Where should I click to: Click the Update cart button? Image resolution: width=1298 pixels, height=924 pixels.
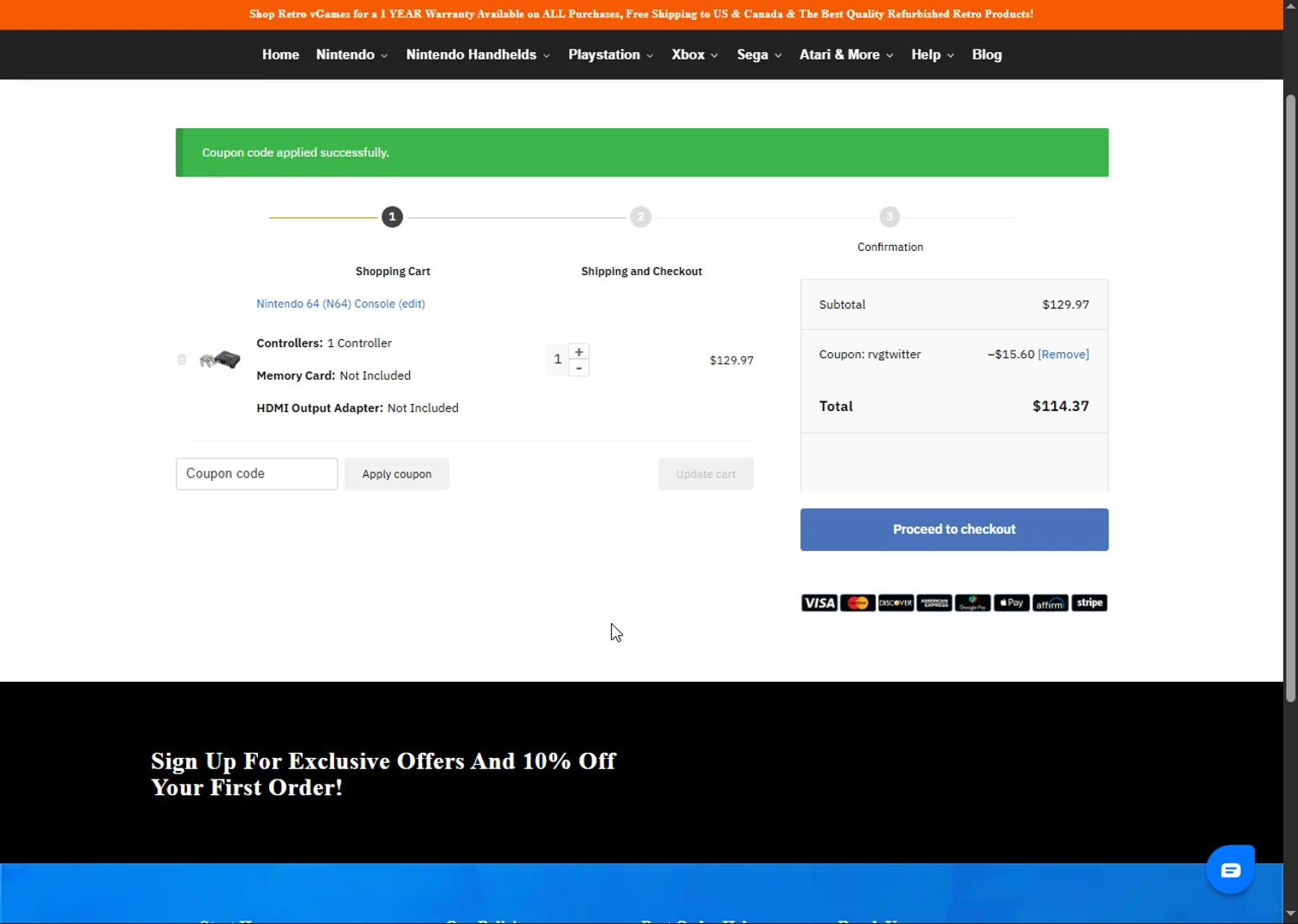tap(706, 474)
